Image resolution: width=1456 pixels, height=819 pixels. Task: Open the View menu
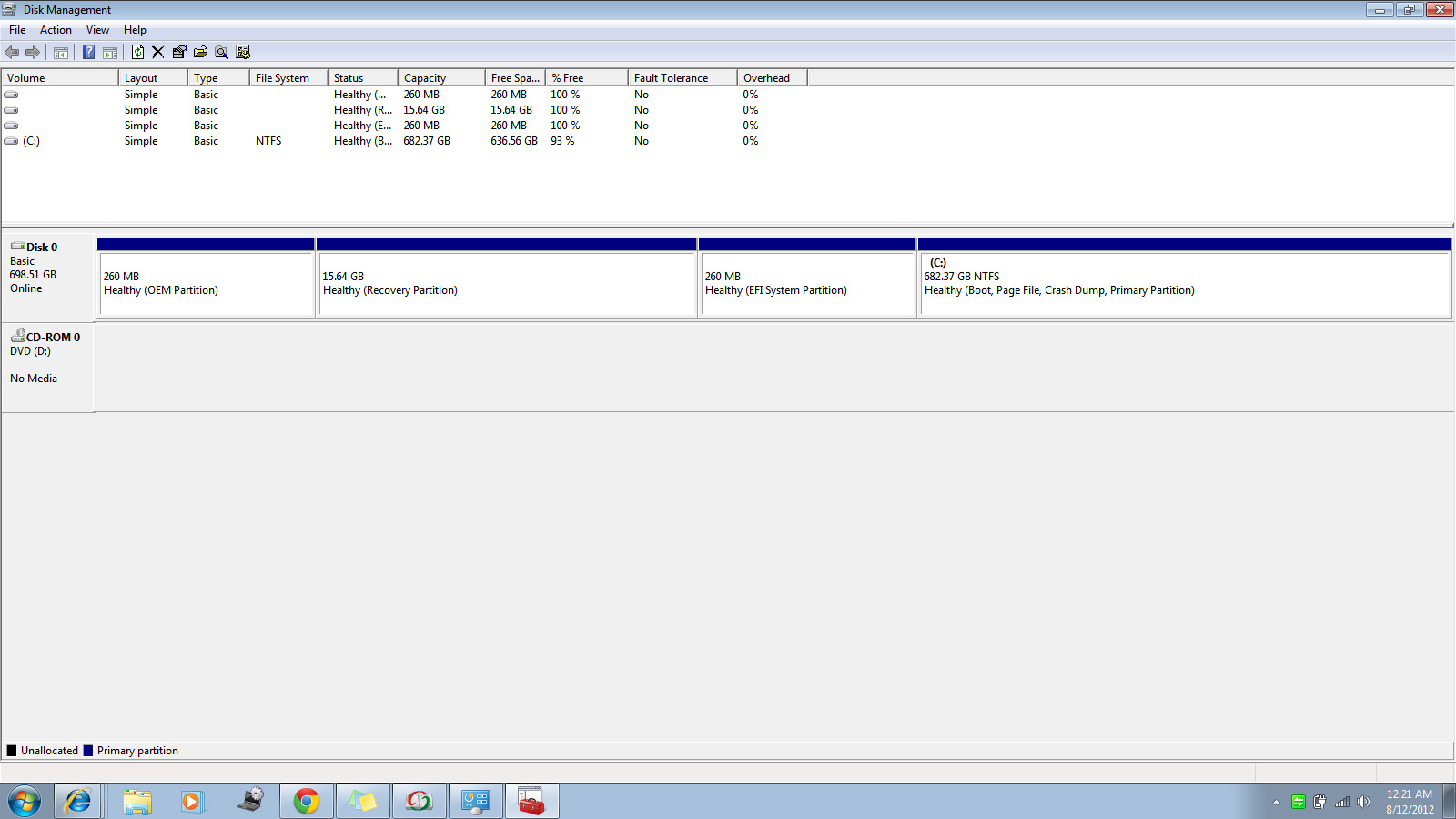coord(97,30)
